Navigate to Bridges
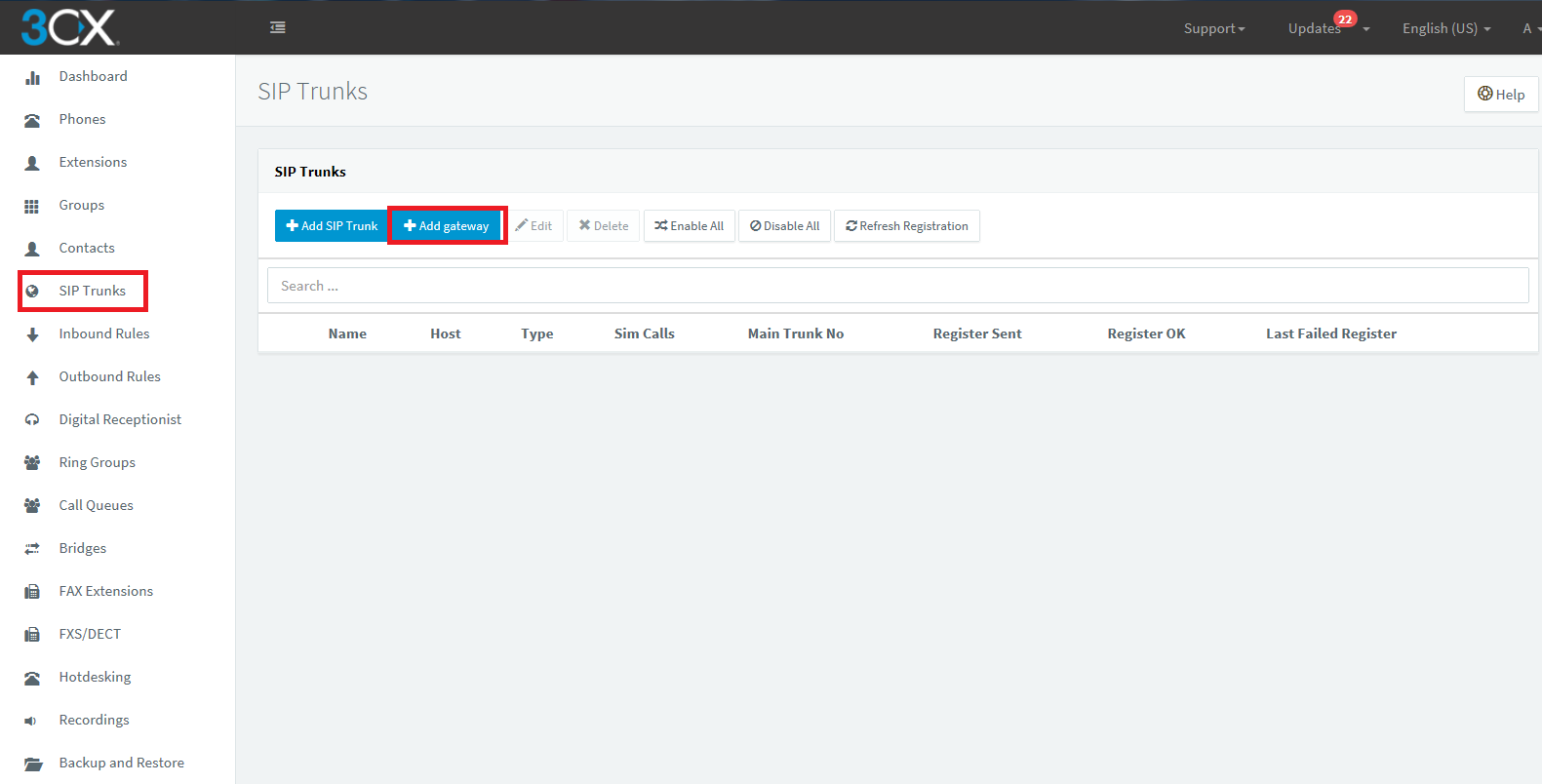1542x784 pixels. (x=83, y=548)
